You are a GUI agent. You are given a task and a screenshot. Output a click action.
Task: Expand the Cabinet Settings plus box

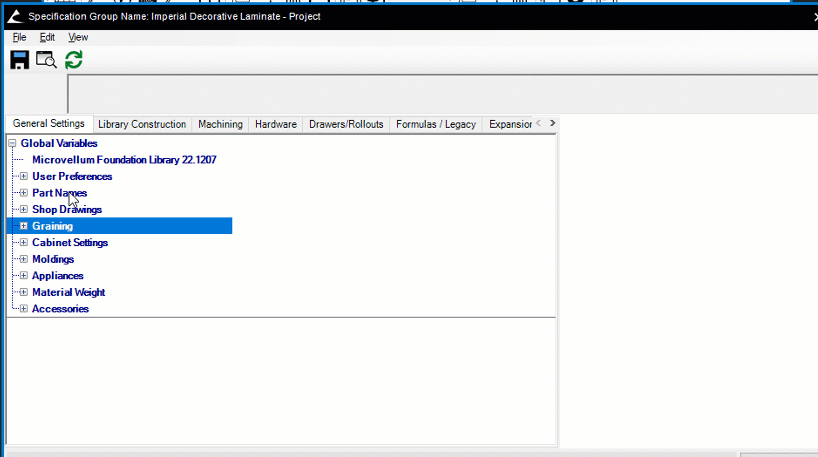pos(24,243)
